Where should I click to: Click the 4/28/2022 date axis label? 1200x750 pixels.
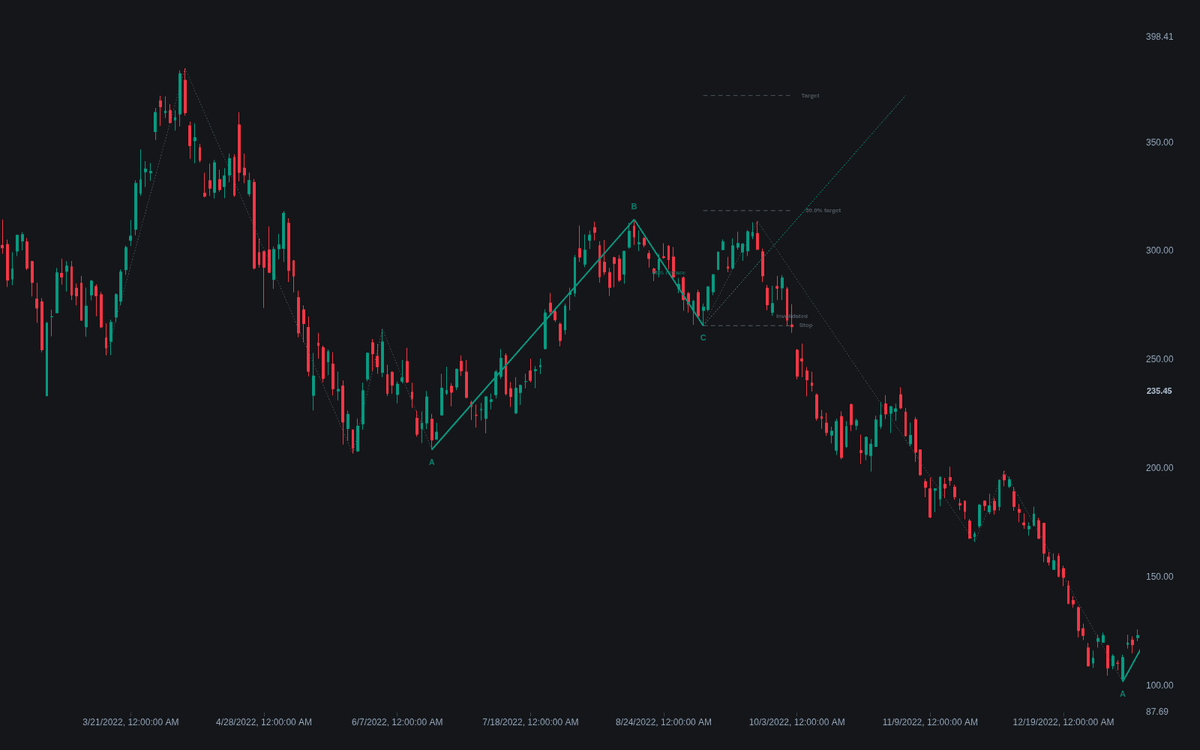click(264, 722)
